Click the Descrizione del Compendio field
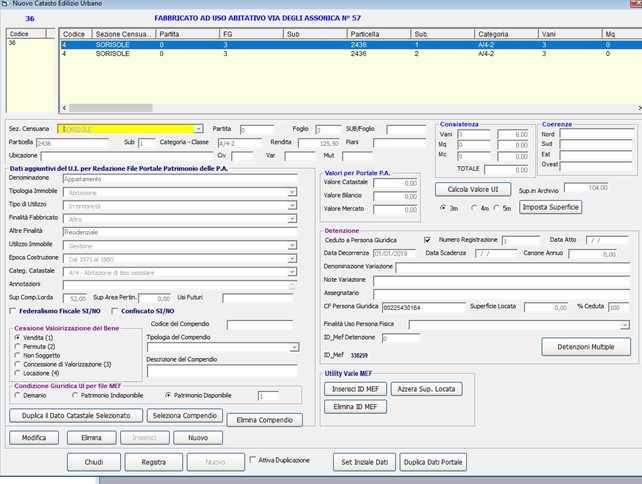Image resolution: width=642 pixels, height=484 pixels. tap(222, 371)
